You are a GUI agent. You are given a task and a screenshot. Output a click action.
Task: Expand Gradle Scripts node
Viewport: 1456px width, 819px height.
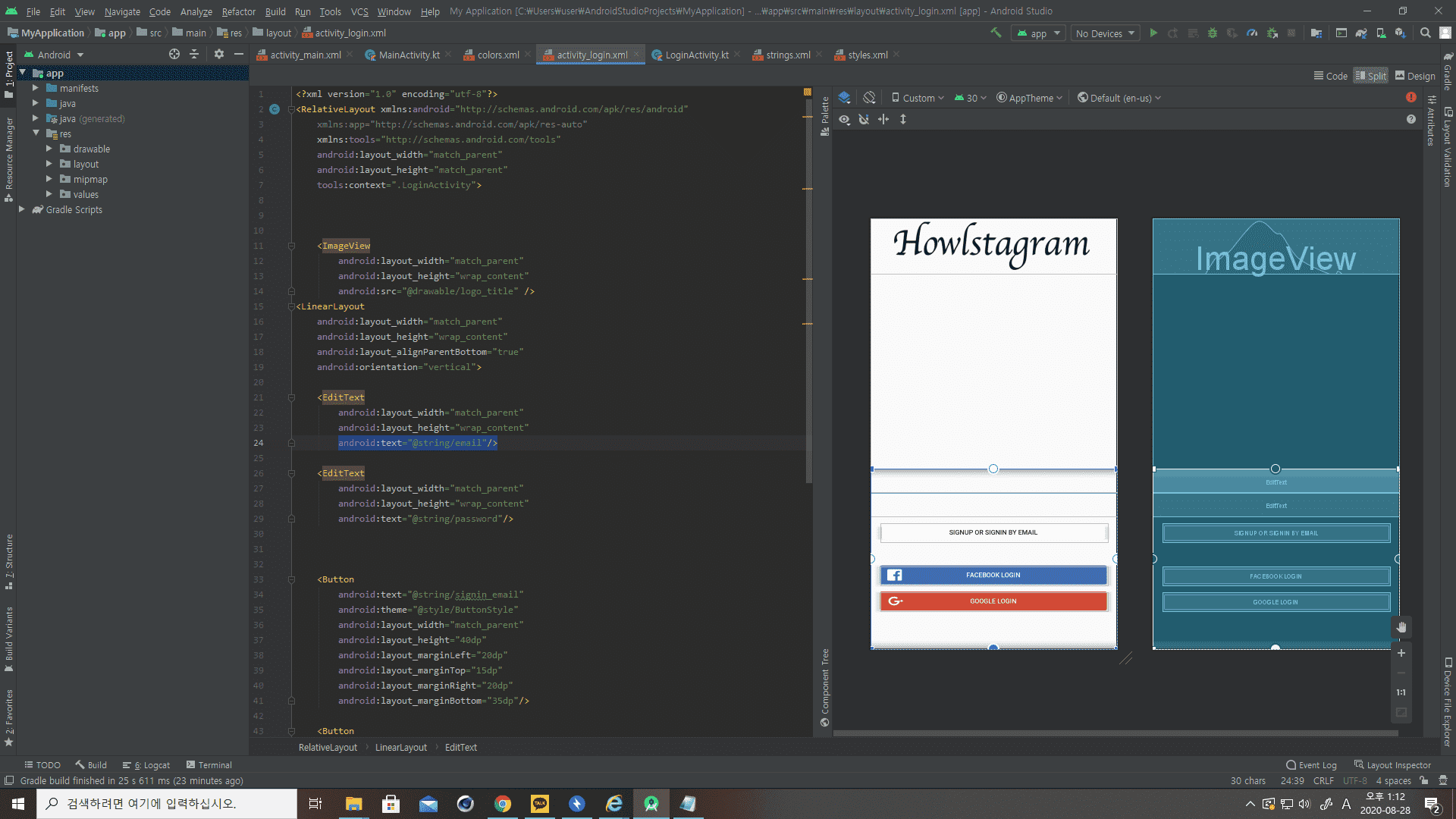pos(21,209)
